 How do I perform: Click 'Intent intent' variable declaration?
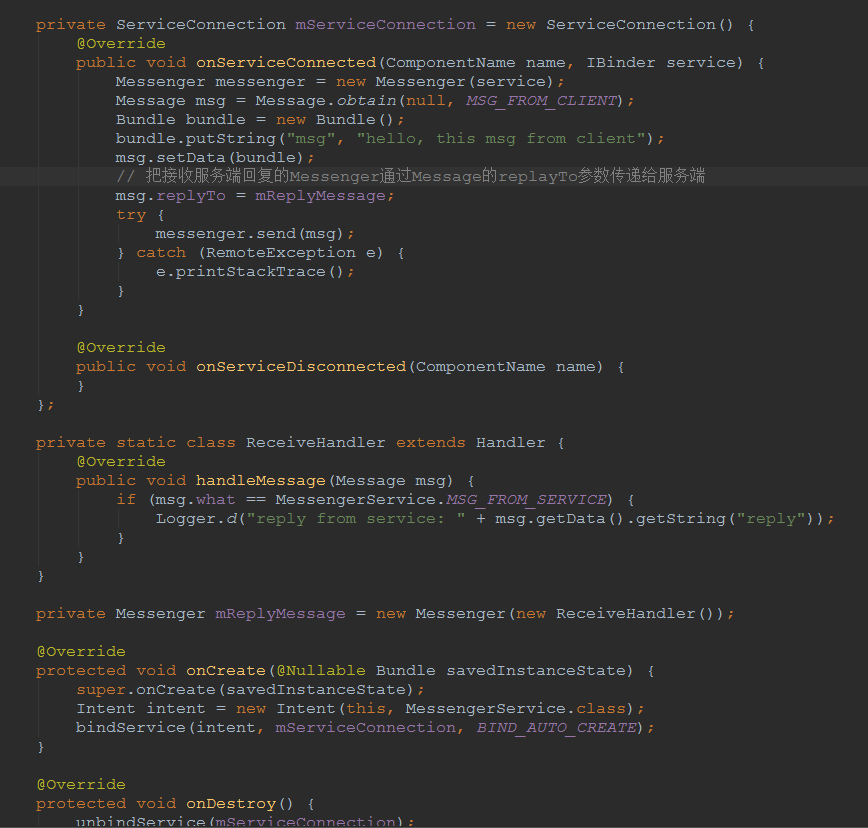point(141,708)
